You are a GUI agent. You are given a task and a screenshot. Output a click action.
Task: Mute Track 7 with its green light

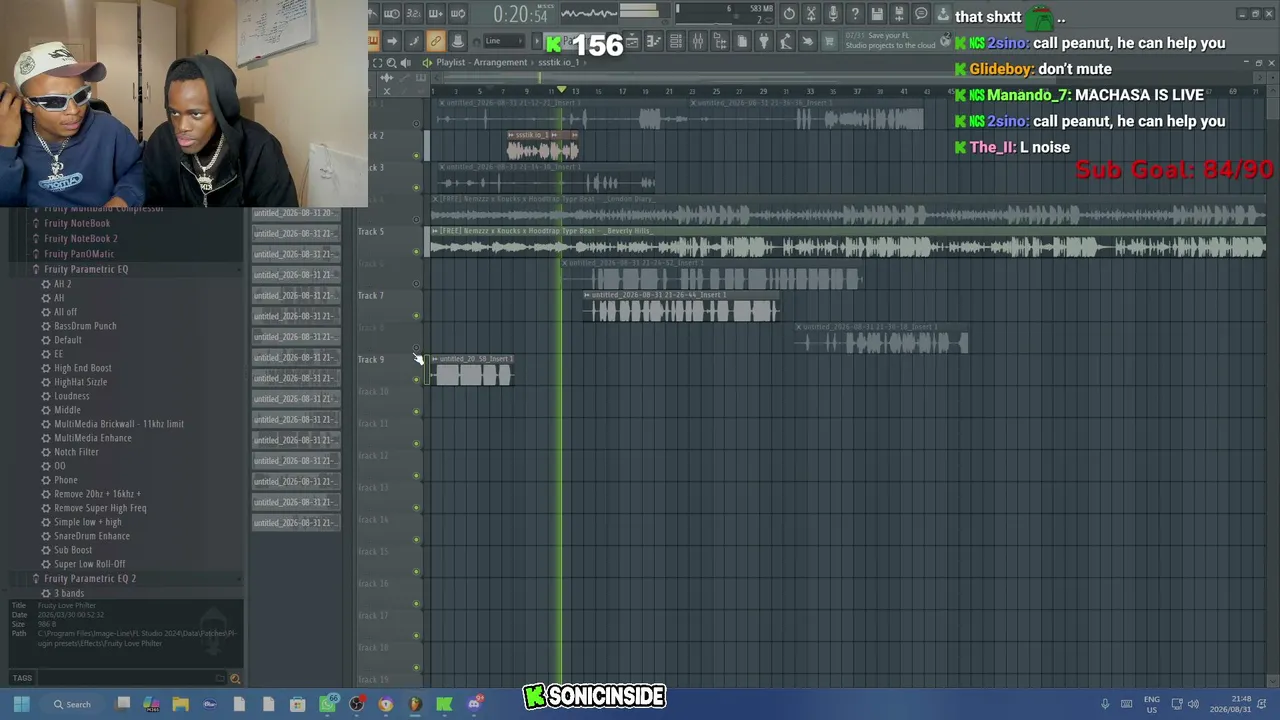[x=417, y=316]
